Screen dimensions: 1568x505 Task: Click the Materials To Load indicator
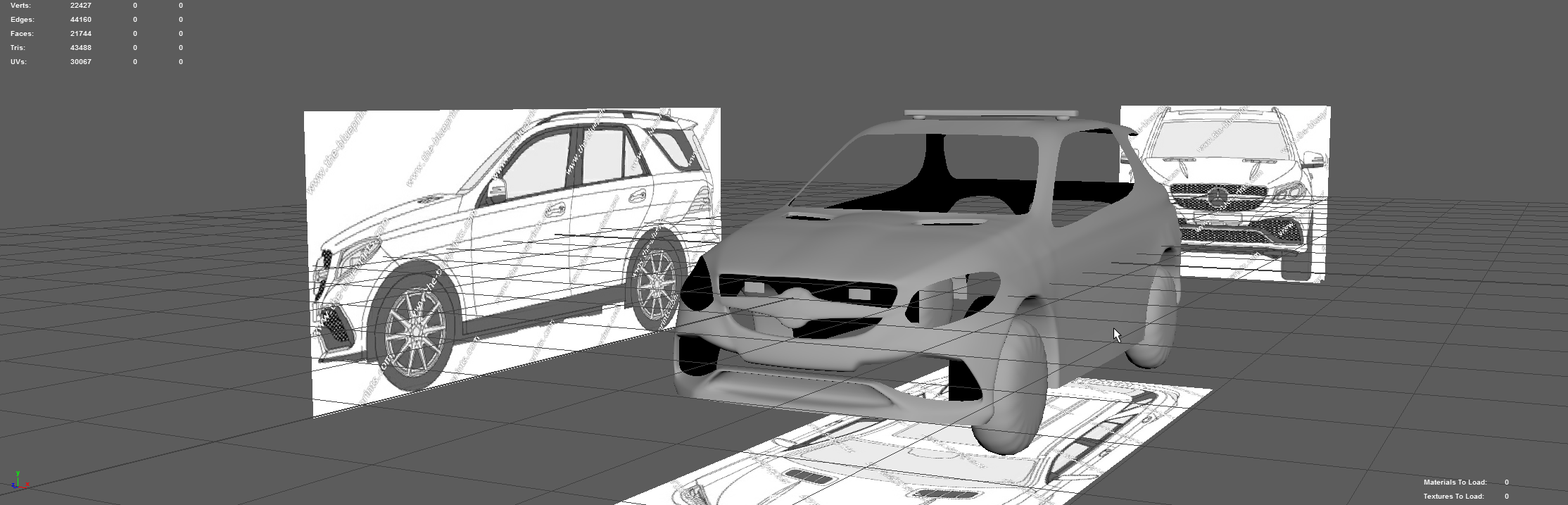pos(1455,482)
